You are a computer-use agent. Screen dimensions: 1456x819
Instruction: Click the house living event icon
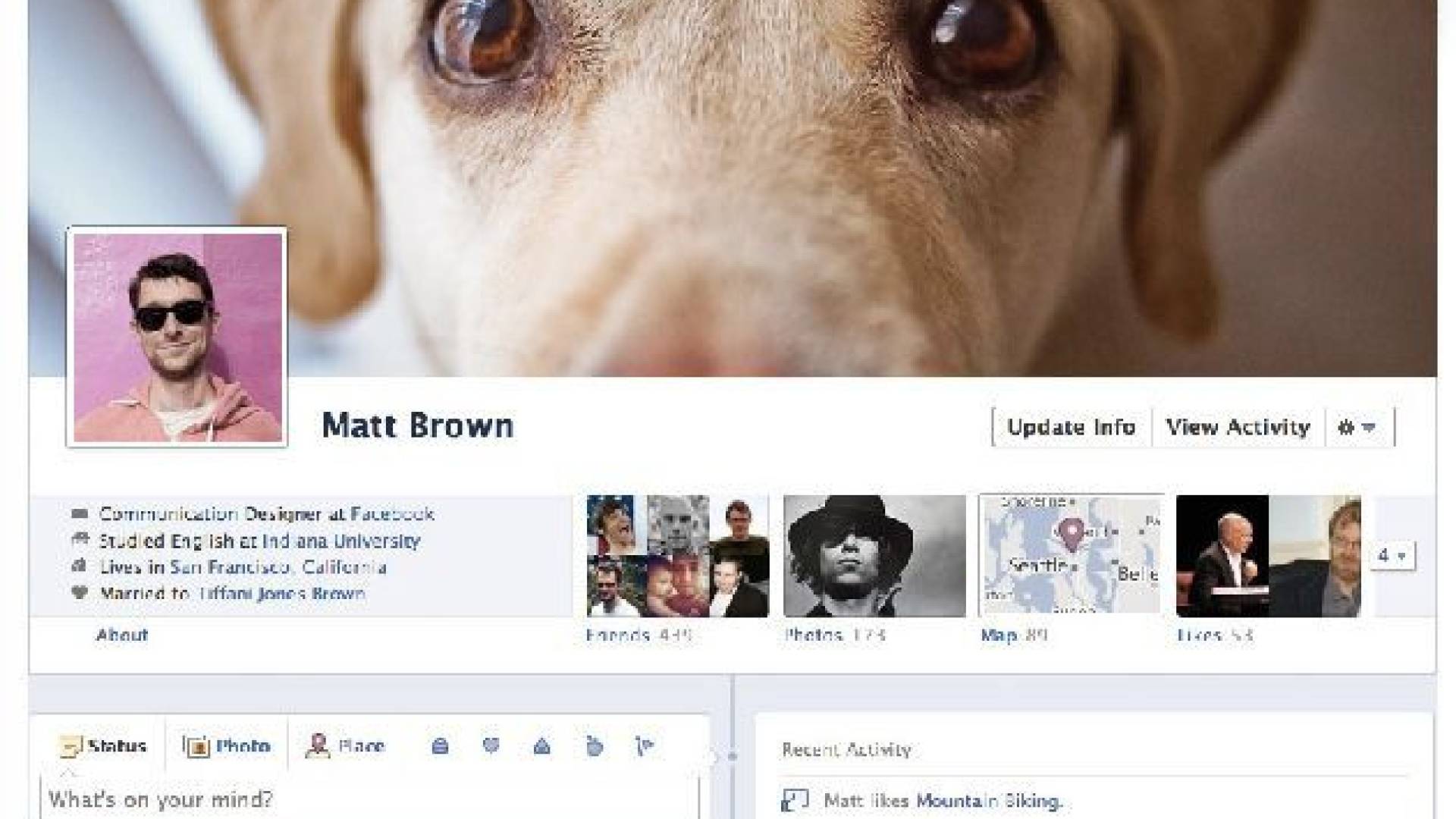(541, 747)
